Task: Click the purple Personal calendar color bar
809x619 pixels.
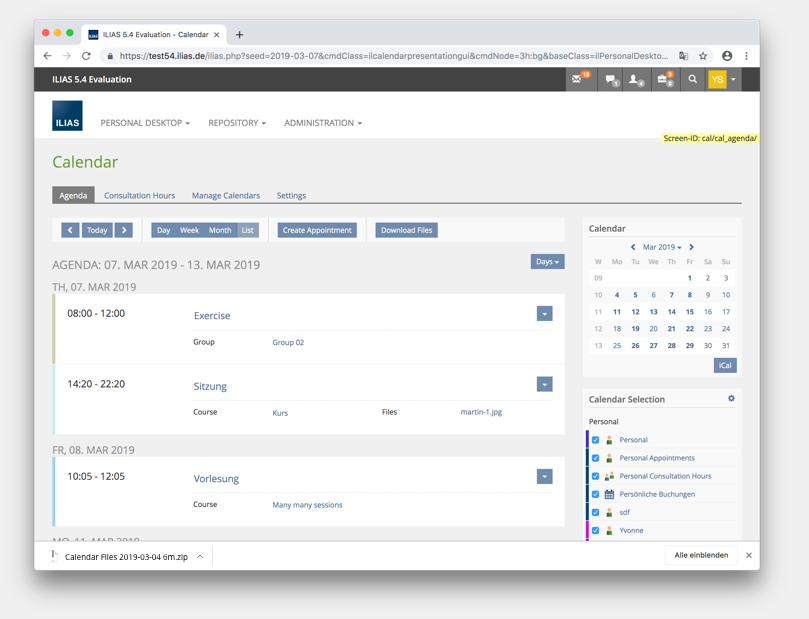Action: [x=587, y=440]
